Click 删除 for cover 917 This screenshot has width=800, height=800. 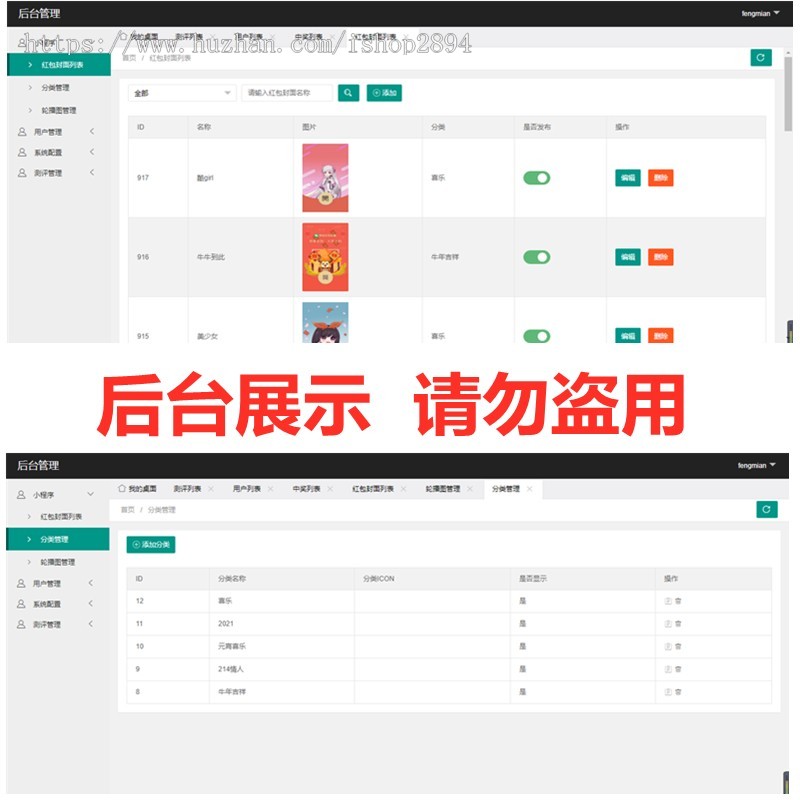pyautogui.click(x=661, y=178)
